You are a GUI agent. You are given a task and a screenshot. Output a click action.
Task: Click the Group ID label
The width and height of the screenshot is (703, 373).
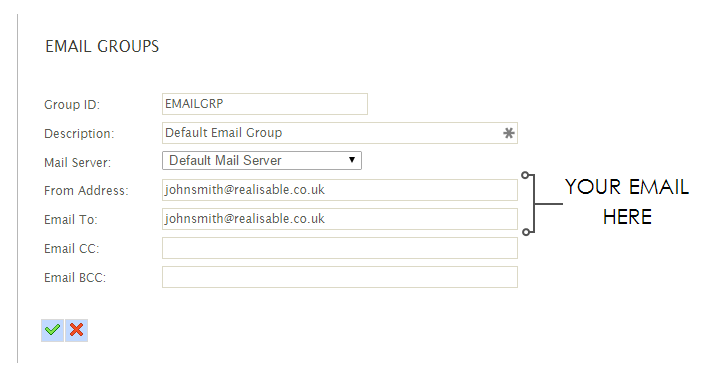(72, 105)
